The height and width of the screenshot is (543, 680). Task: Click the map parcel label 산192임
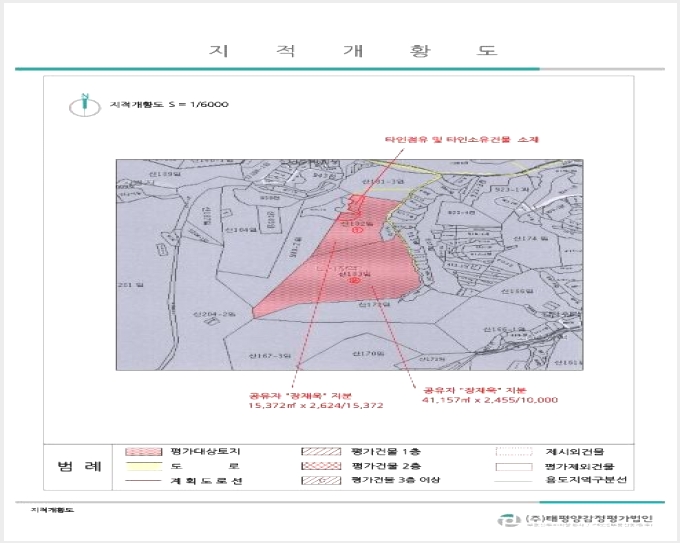356,223
